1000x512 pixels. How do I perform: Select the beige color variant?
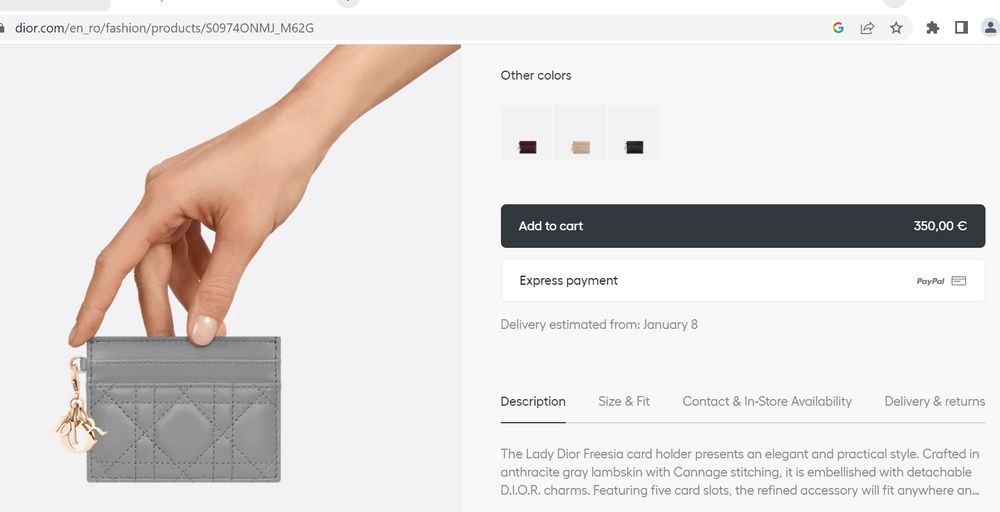coord(580,133)
